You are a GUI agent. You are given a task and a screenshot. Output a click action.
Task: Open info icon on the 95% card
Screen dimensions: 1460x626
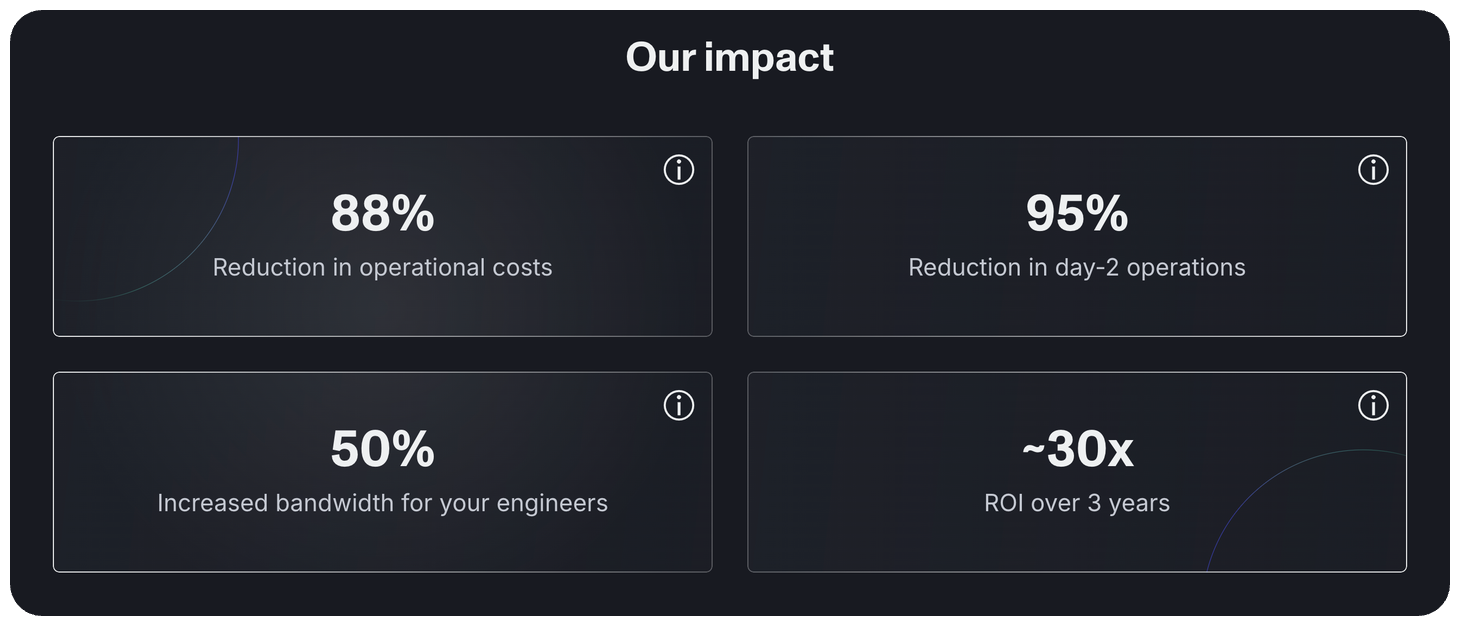(x=1373, y=170)
